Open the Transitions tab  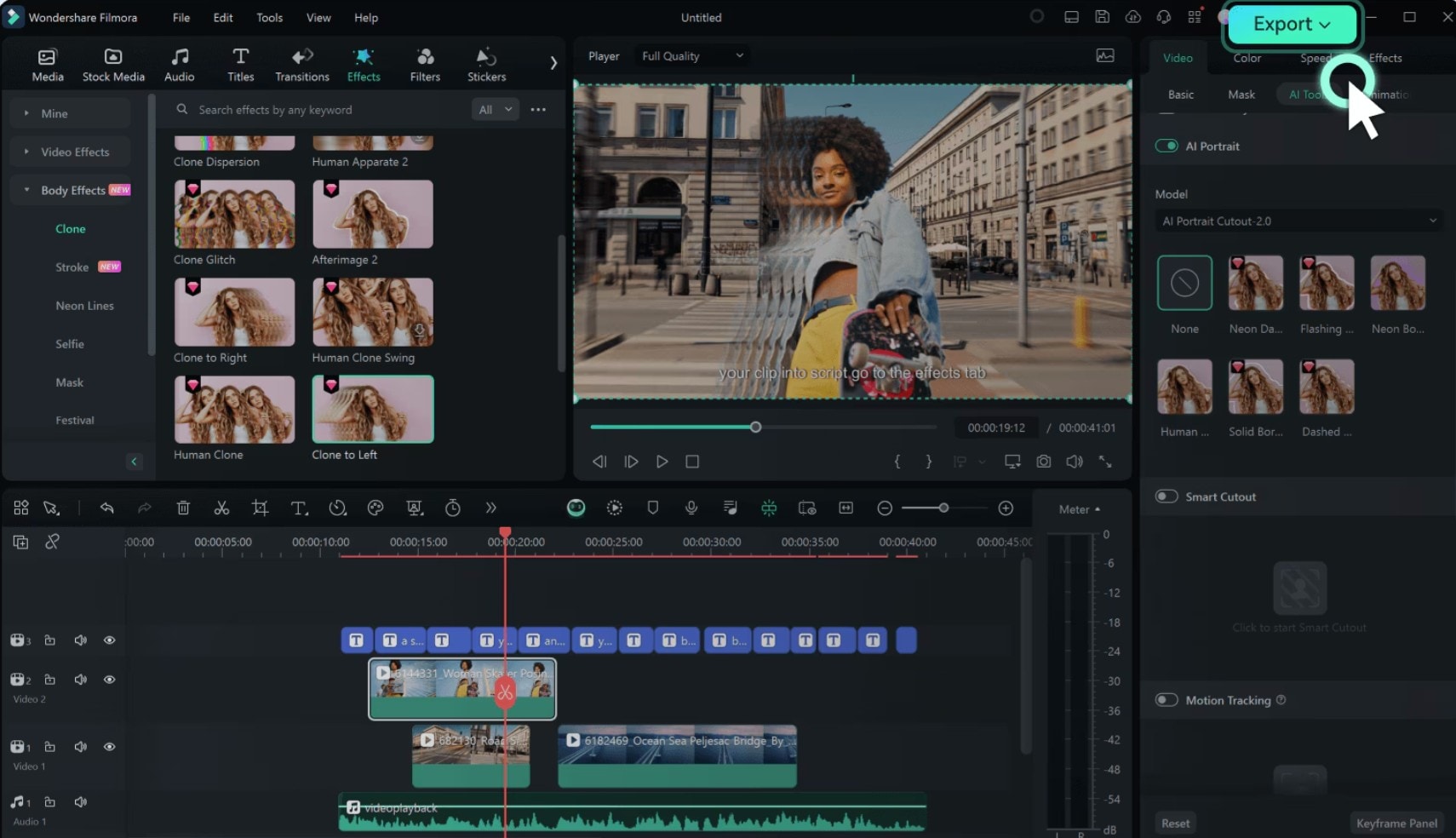coord(302,65)
